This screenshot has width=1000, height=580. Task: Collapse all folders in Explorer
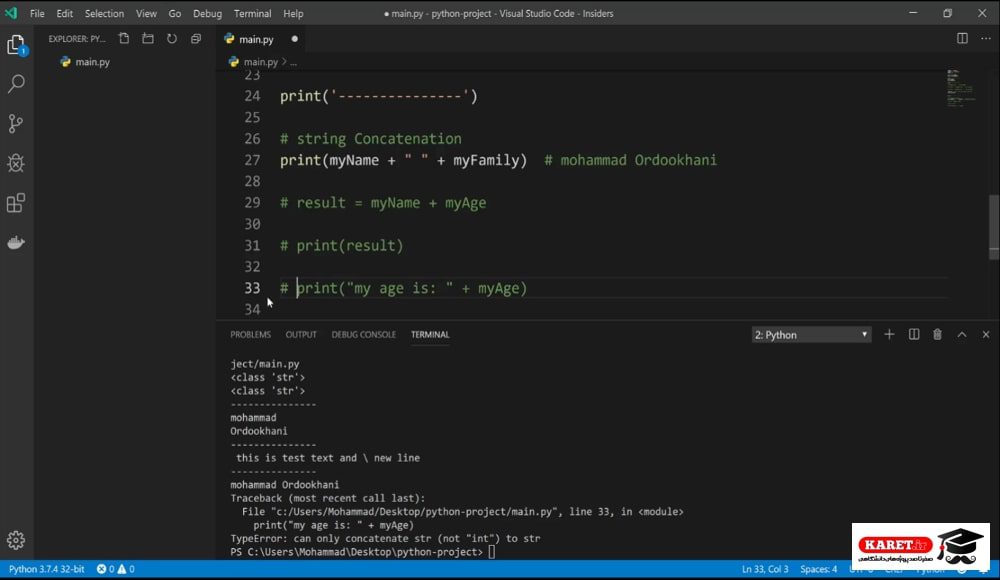coord(196,39)
